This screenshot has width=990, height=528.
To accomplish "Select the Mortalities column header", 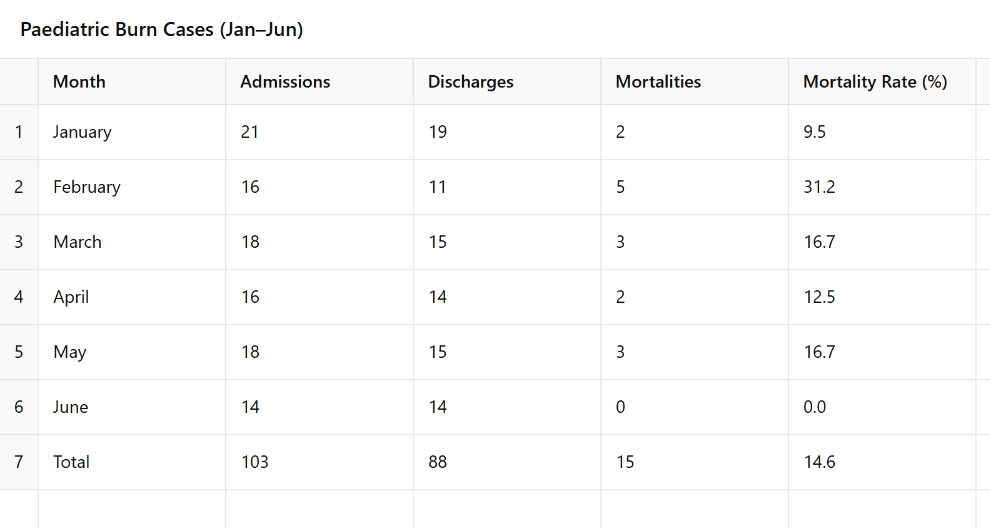I will pos(695,81).
